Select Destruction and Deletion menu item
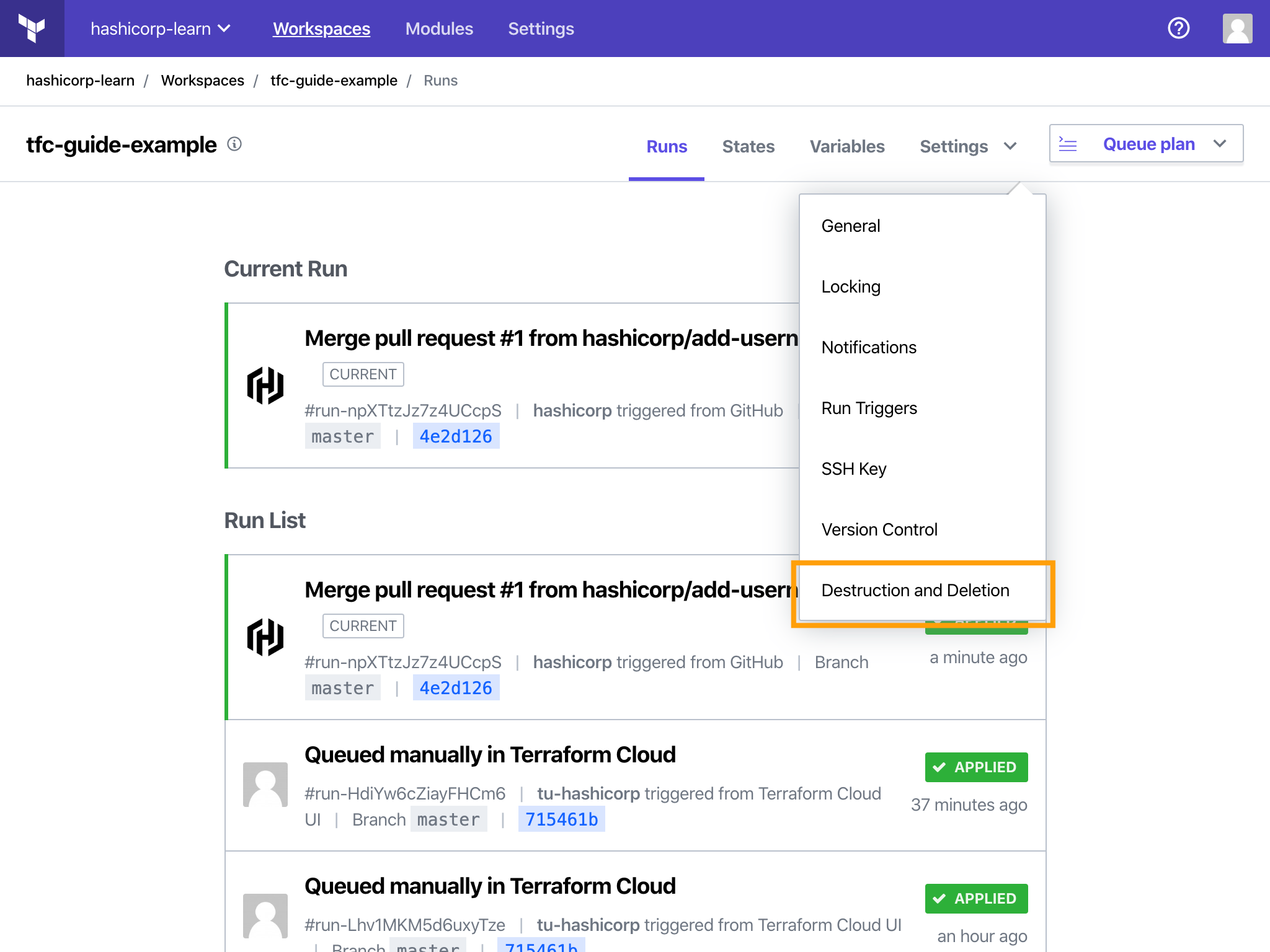Viewport: 1270px width, 952px height. tap(915, 590)
